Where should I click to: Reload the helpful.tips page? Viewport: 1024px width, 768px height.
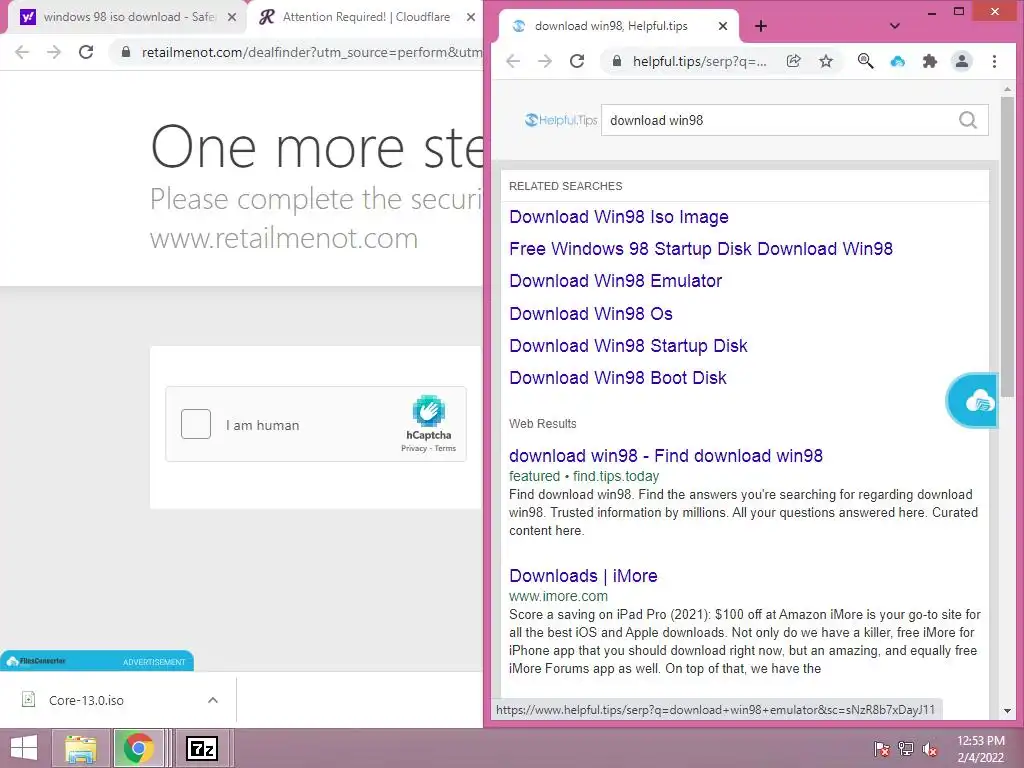(577, 61)
